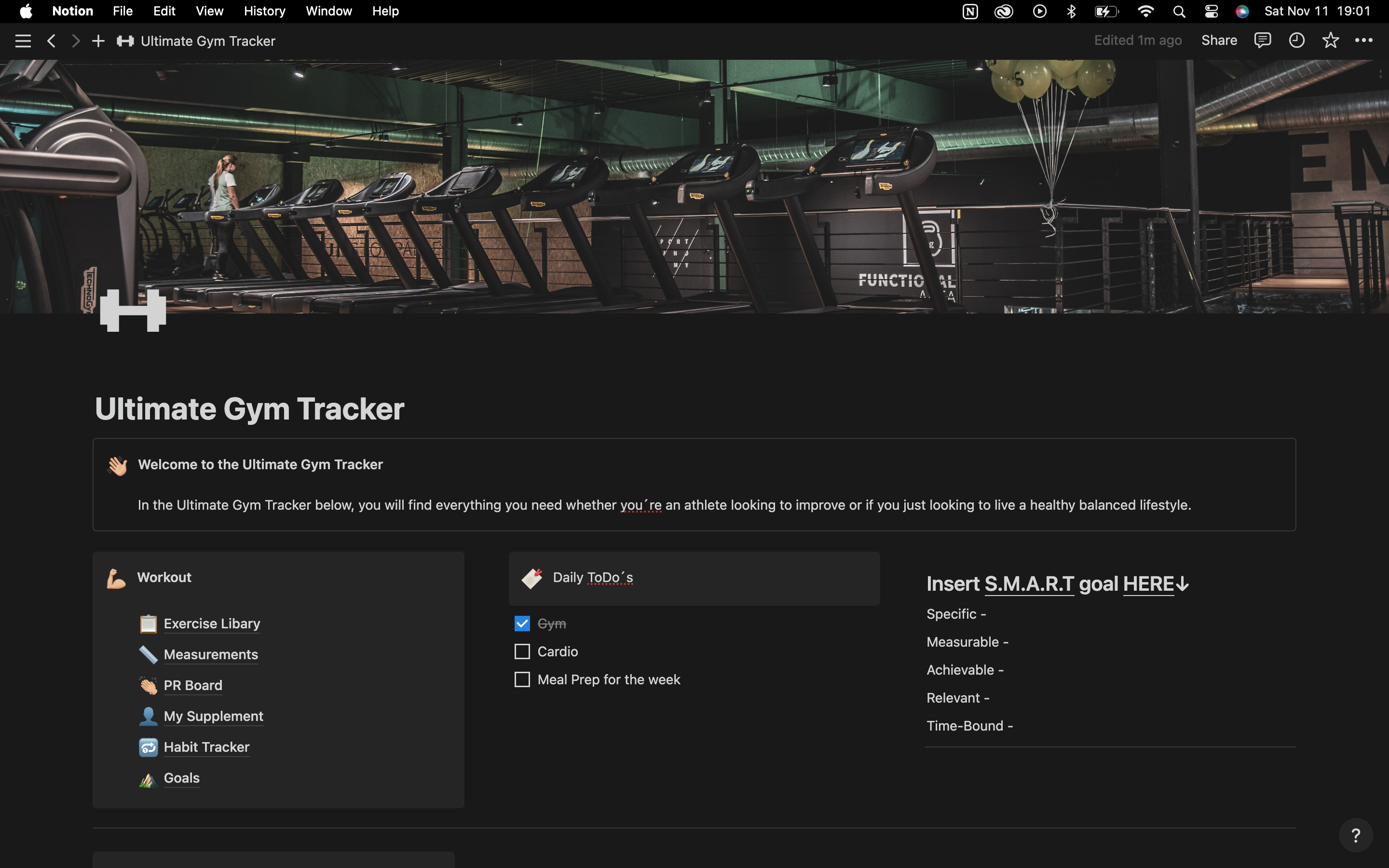Click the 'Time-Bound -' line
Viewport: 1389px width, 868px height.
pos(969,726)
